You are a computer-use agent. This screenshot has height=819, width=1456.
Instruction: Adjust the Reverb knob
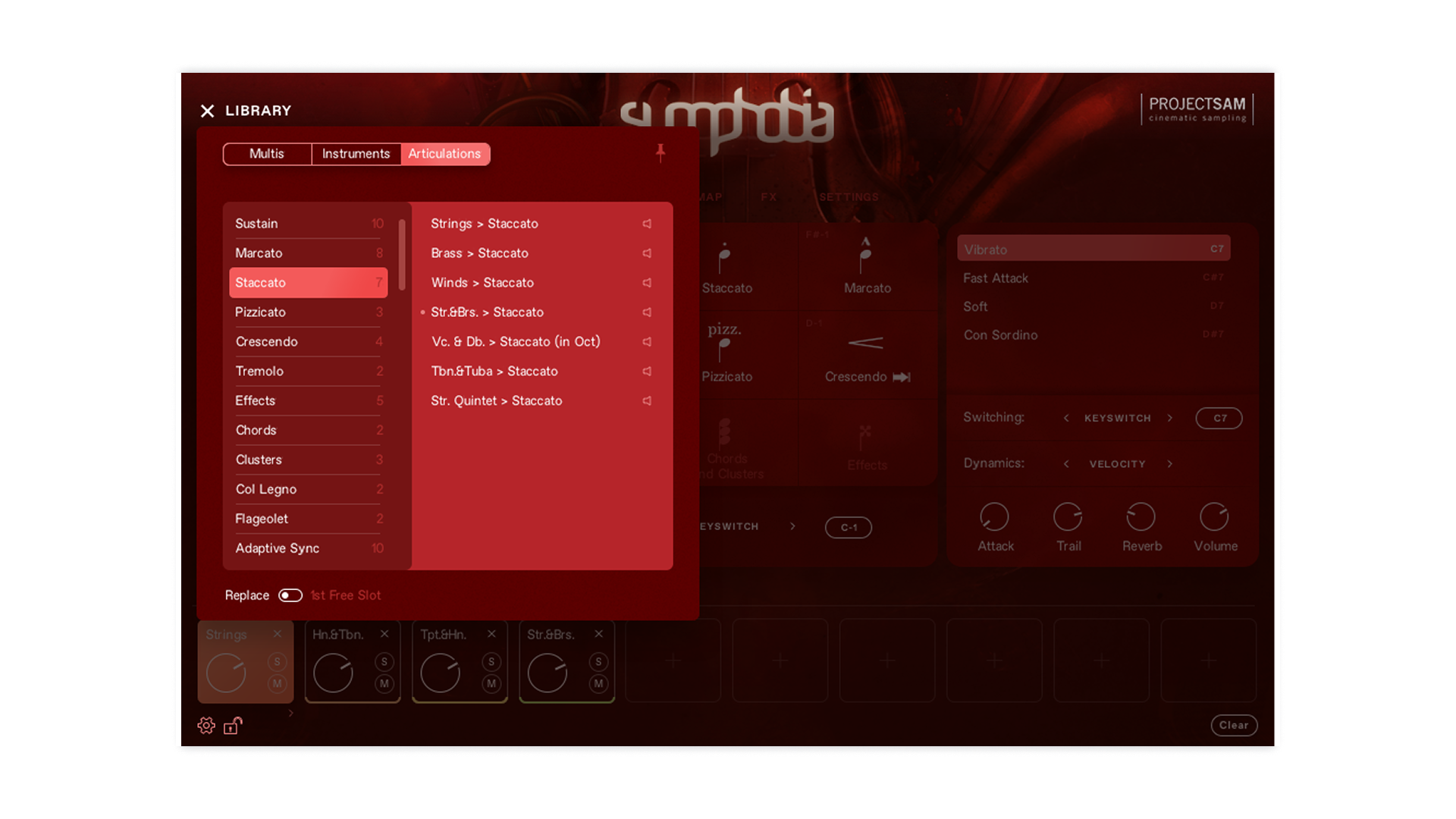(x=1141, y=517)
